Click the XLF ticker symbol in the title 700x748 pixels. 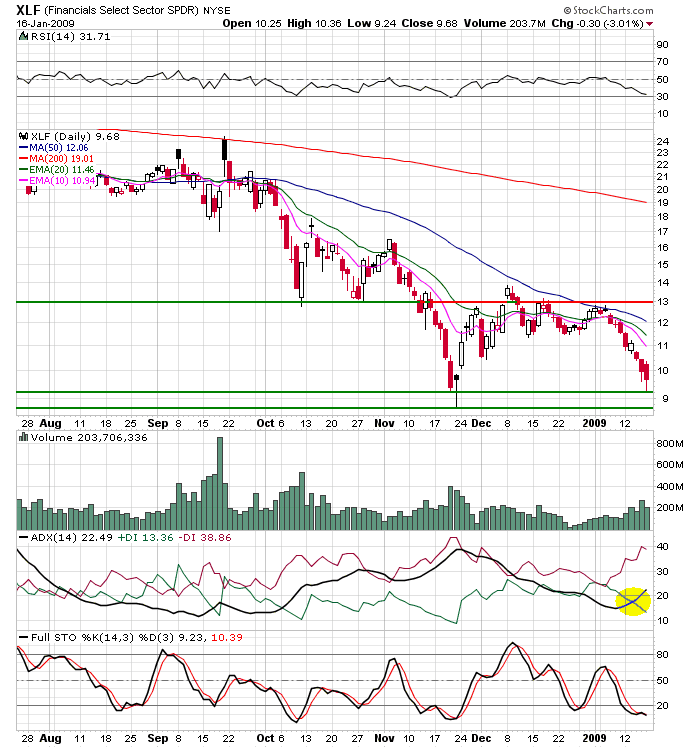tap(29, 10)
